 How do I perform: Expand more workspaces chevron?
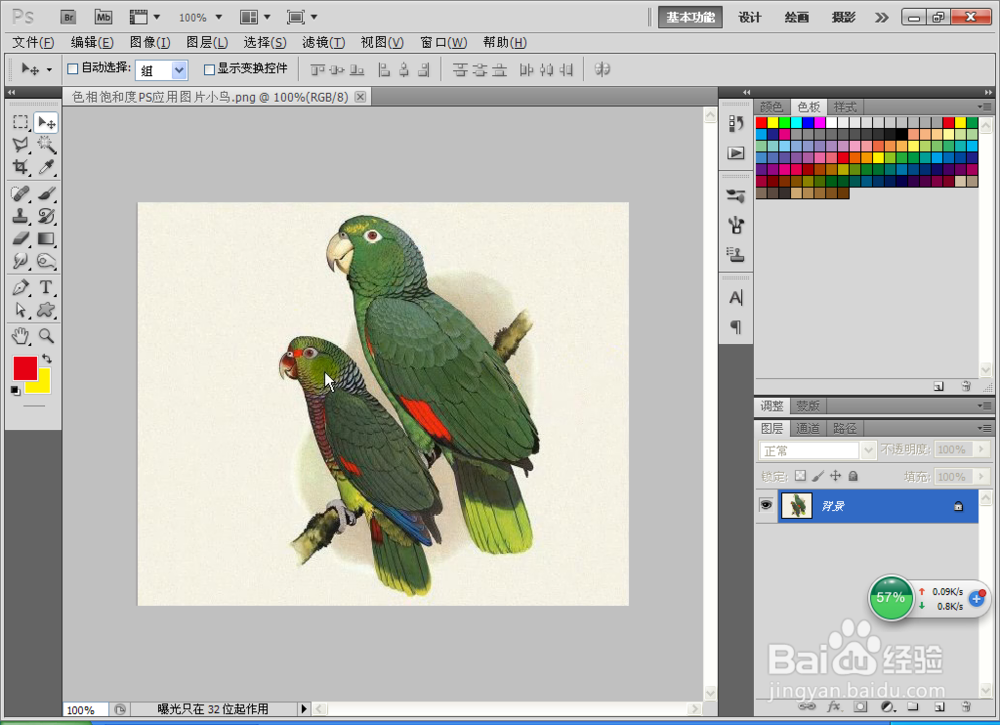(x=882, y=17)
